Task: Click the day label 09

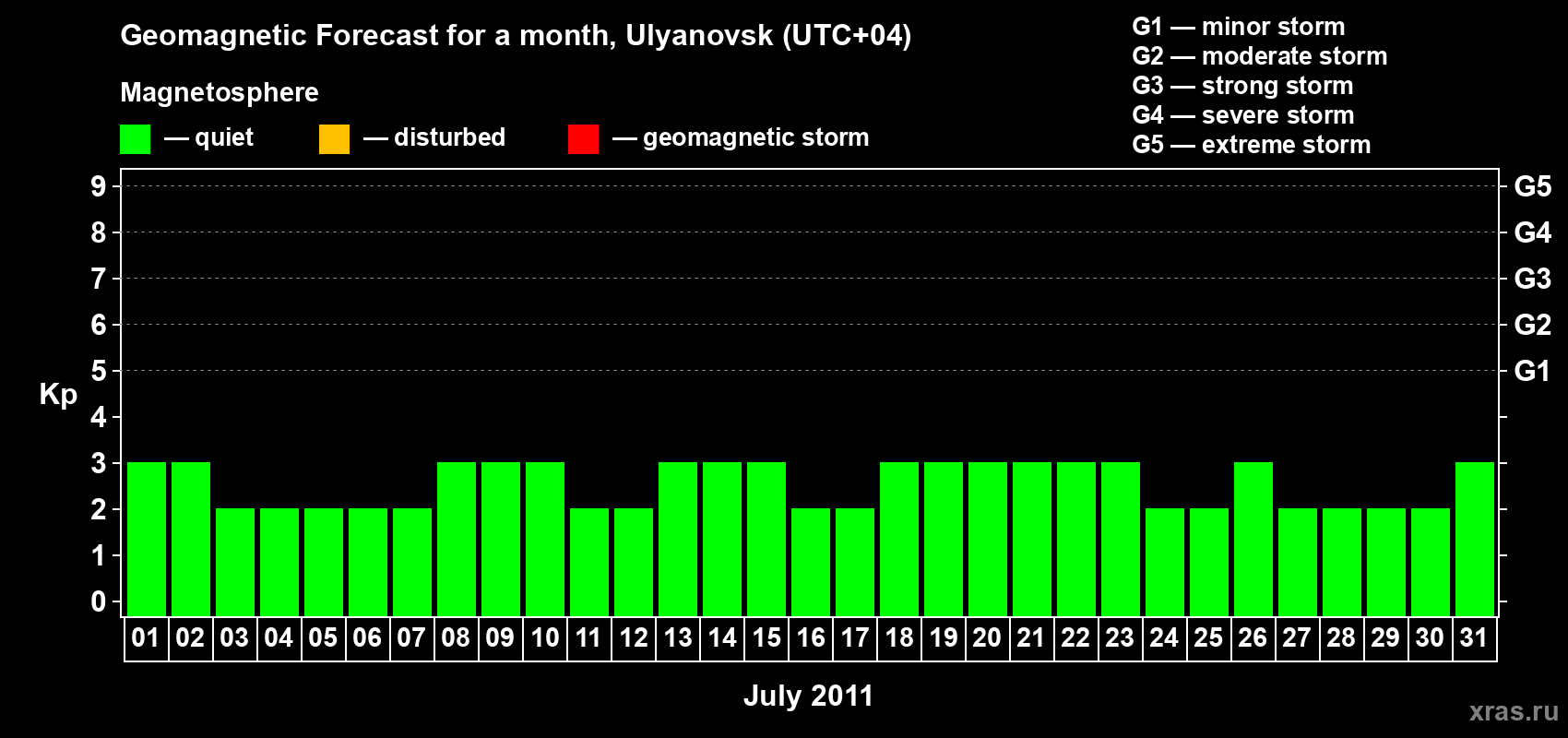Action: point(500,637)
